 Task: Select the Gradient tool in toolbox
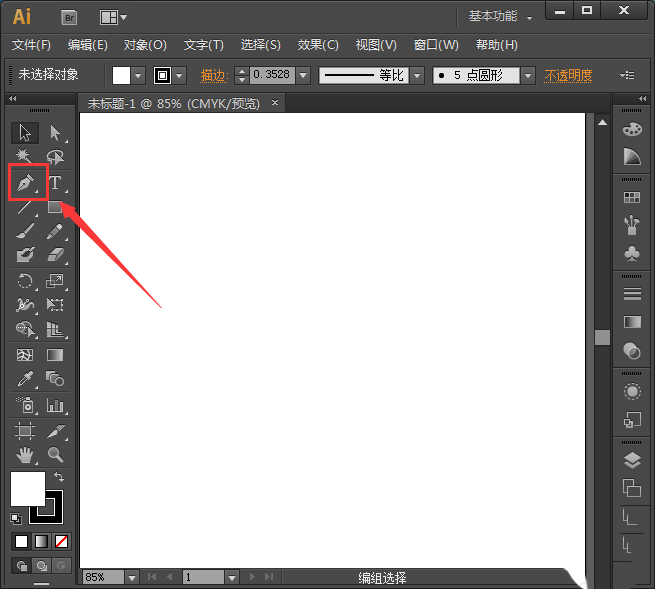coord(55,355)
